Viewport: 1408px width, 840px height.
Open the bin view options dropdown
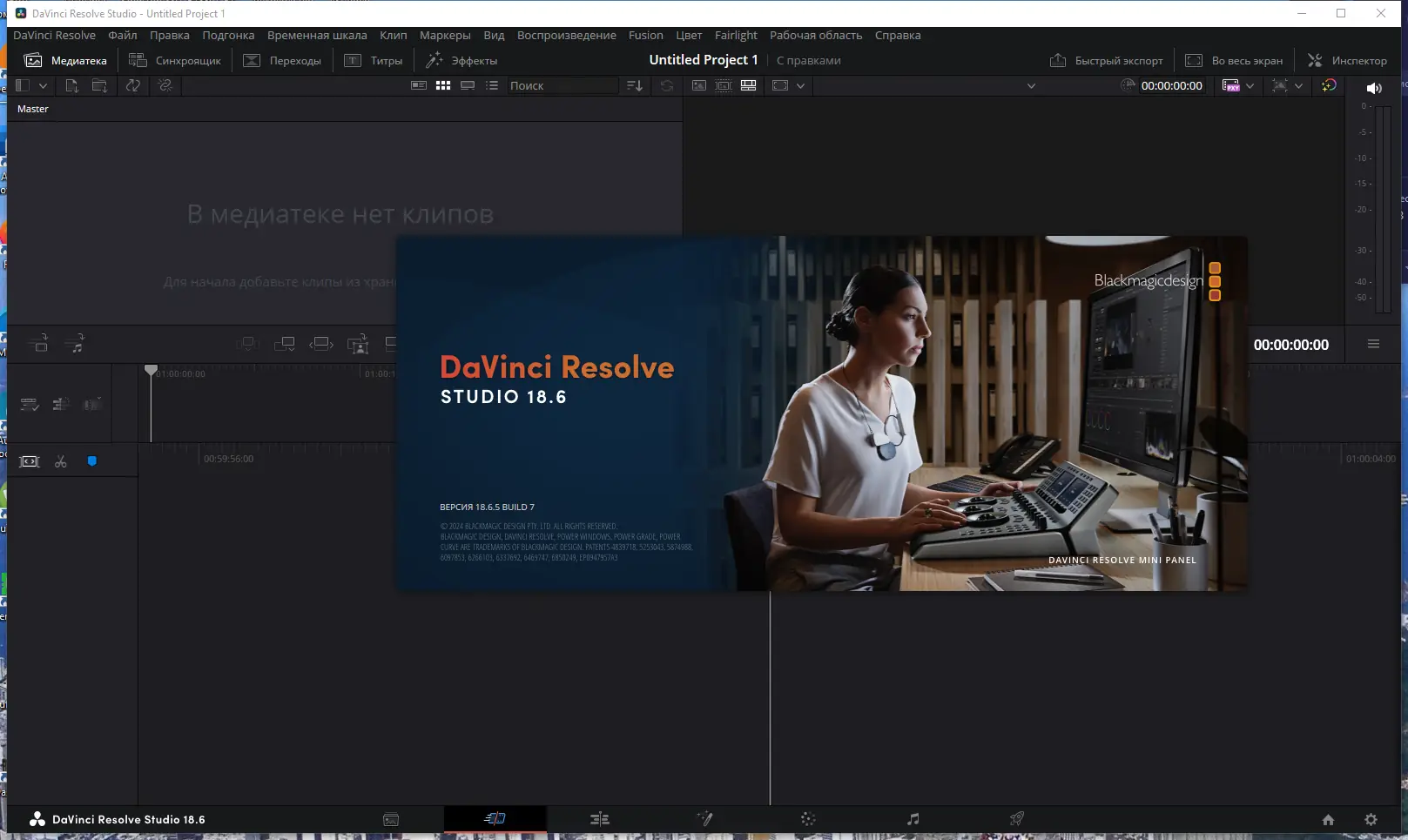(43, 85)
